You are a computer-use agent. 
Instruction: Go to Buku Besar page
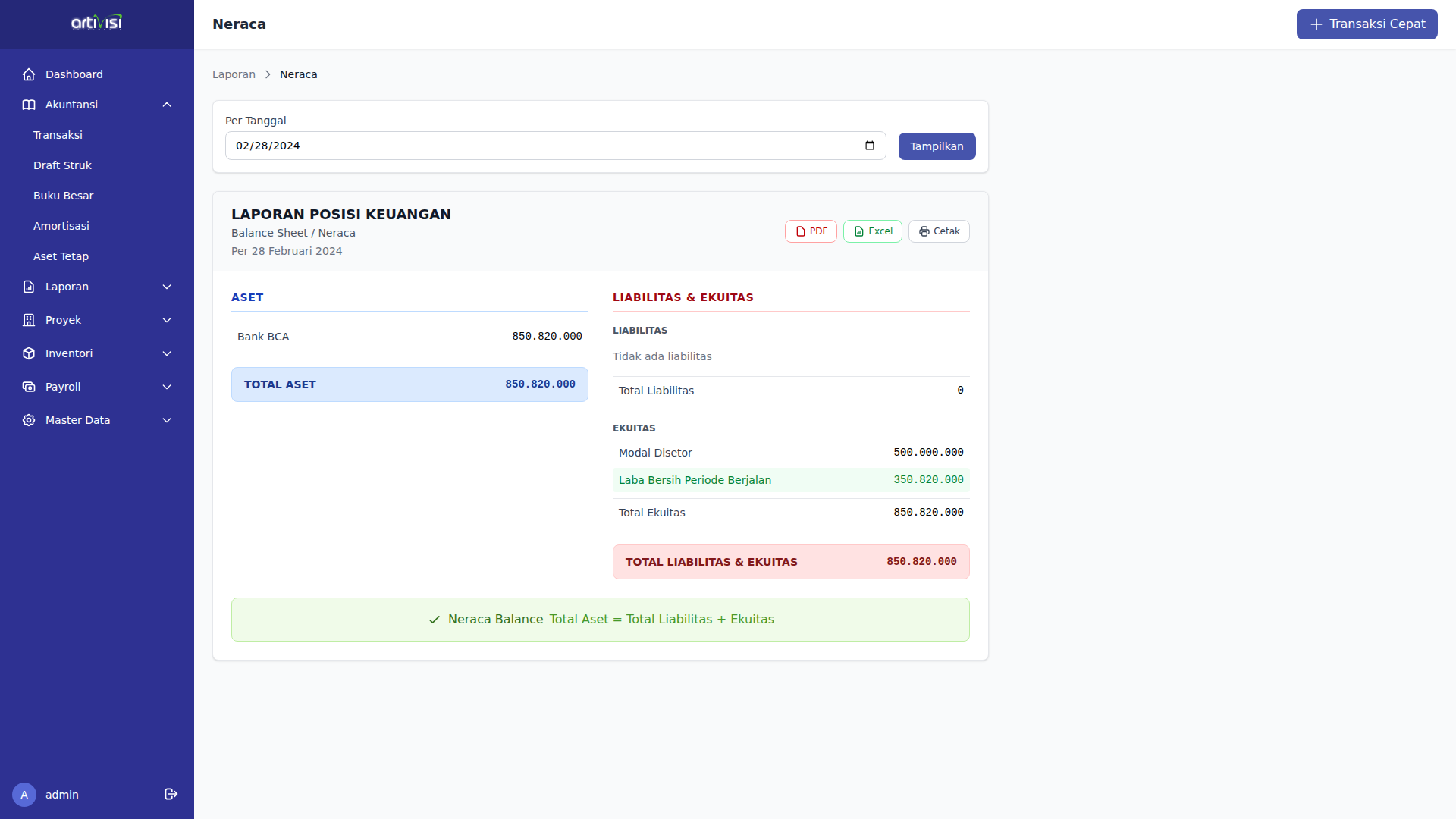click(63, 196)
